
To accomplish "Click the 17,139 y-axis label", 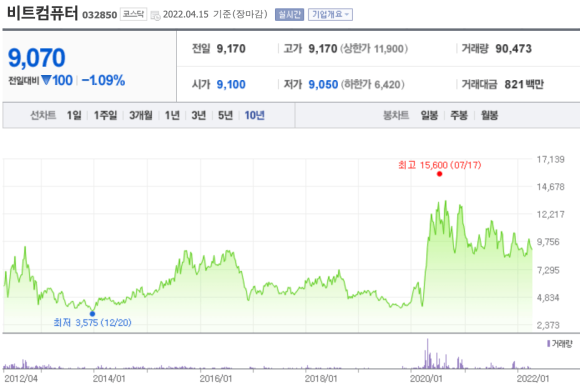I will [x=550, y=159].
